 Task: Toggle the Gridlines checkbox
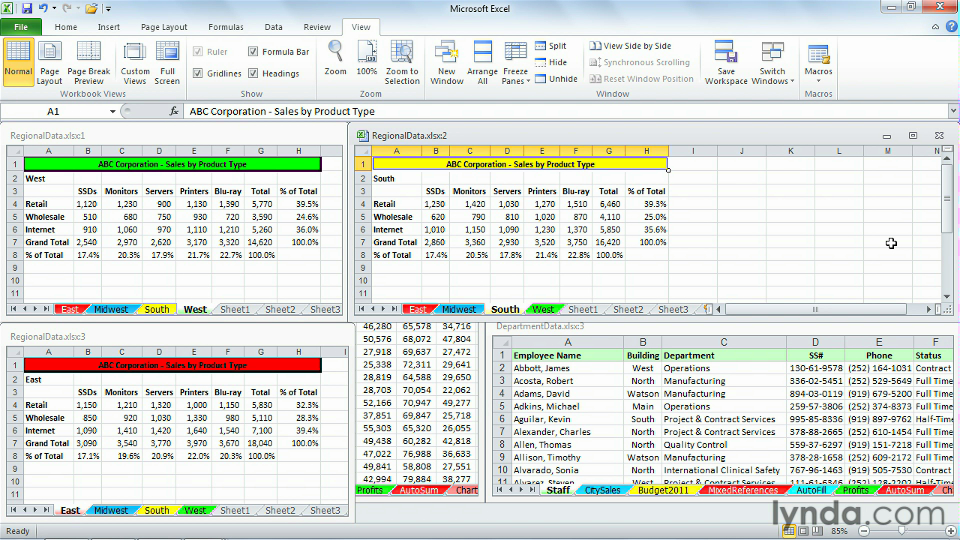click(198, 73)
